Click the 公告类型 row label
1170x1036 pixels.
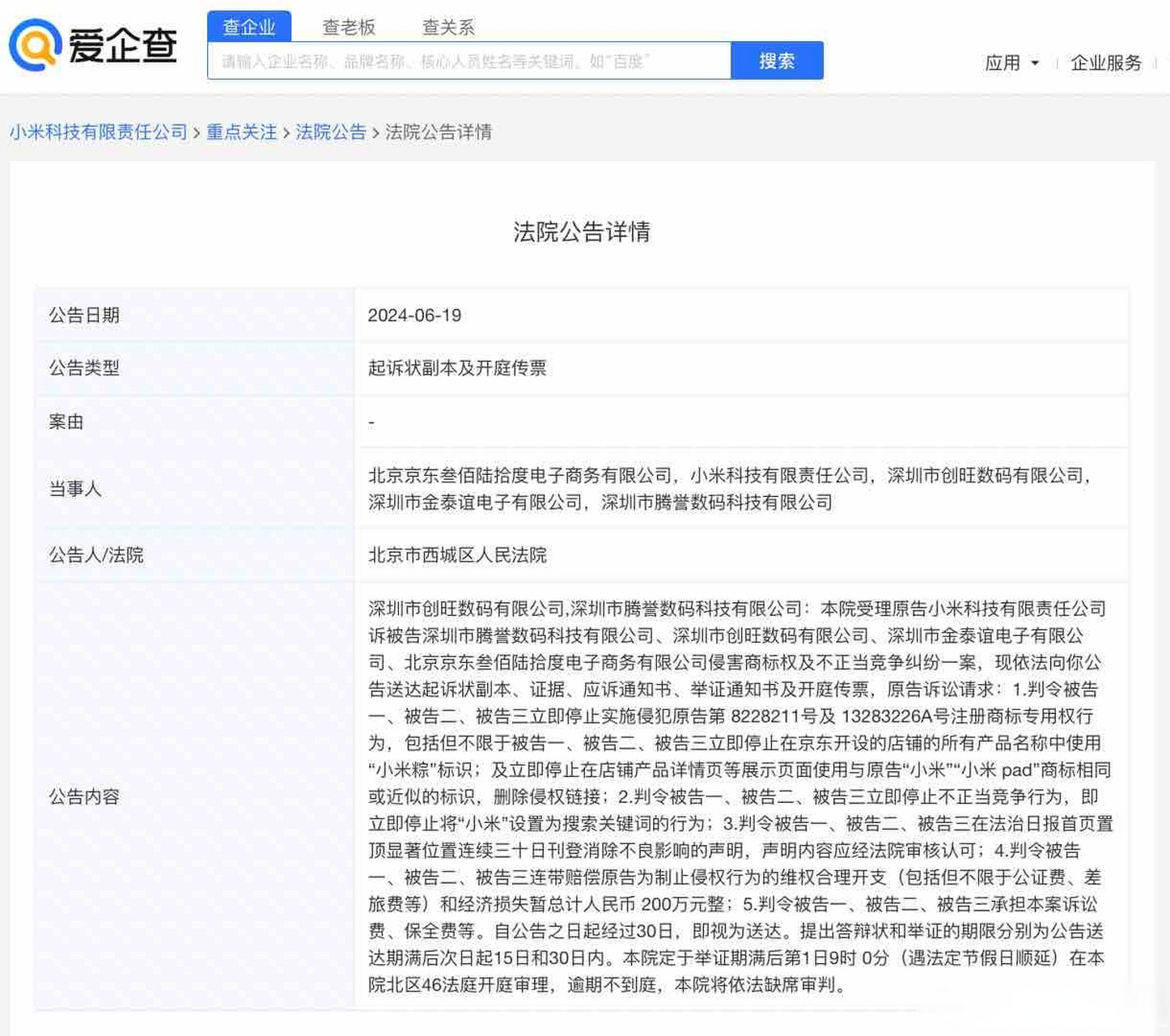(84, 368)
